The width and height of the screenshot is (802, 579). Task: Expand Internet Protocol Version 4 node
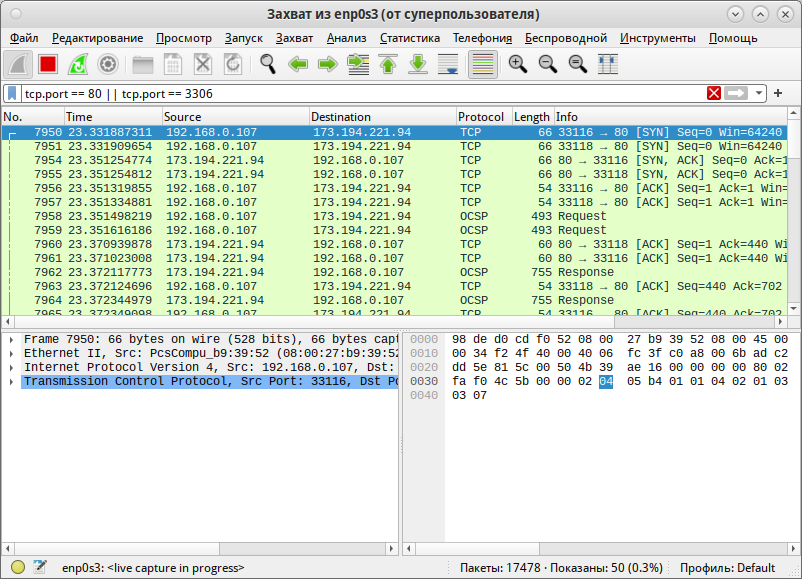click(11, 367)
